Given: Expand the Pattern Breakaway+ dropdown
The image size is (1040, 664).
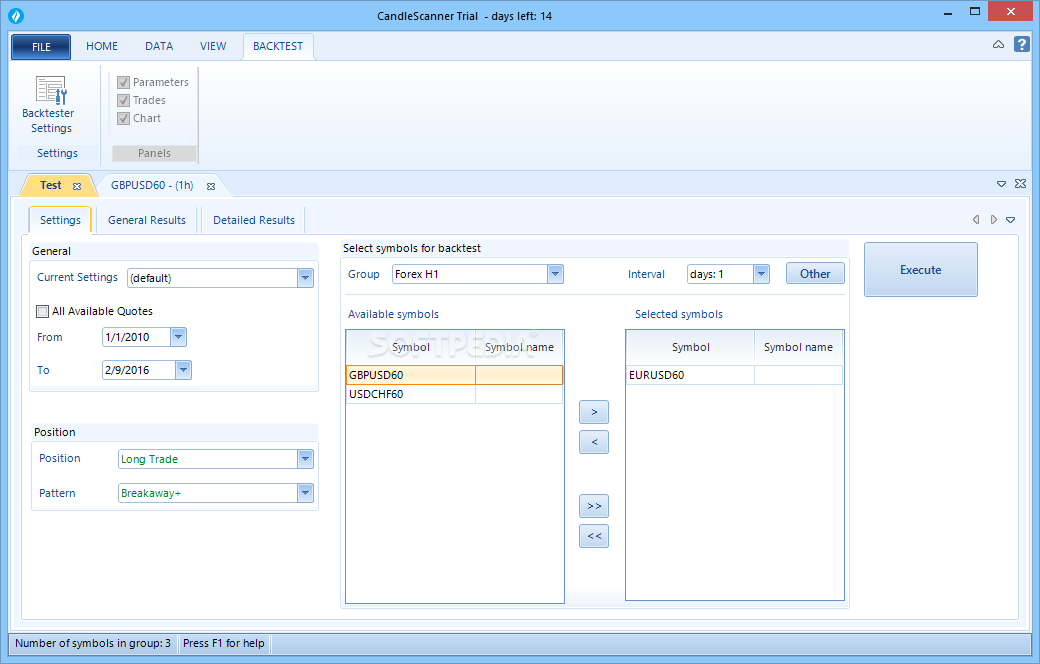Looking at the screenshot, I should coord(305,493).
